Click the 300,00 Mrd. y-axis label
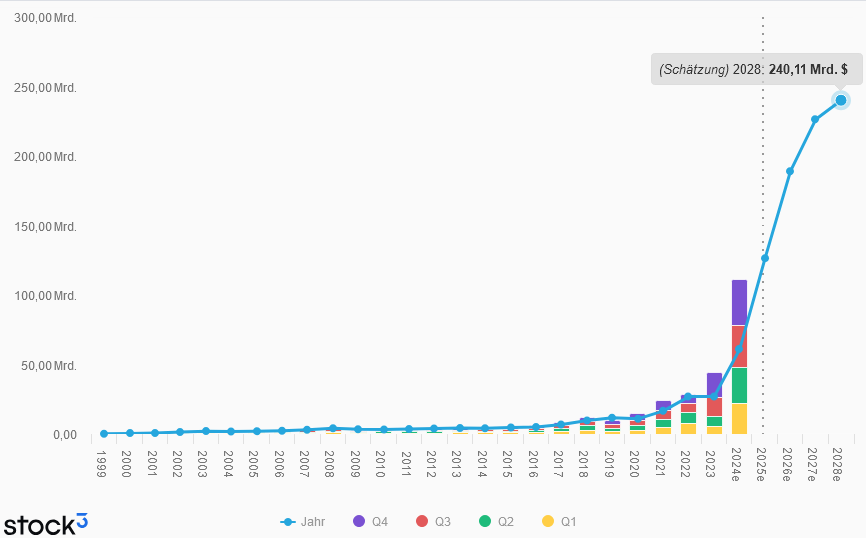This screenshot has height=538, width=866. [x=45, y=18]
